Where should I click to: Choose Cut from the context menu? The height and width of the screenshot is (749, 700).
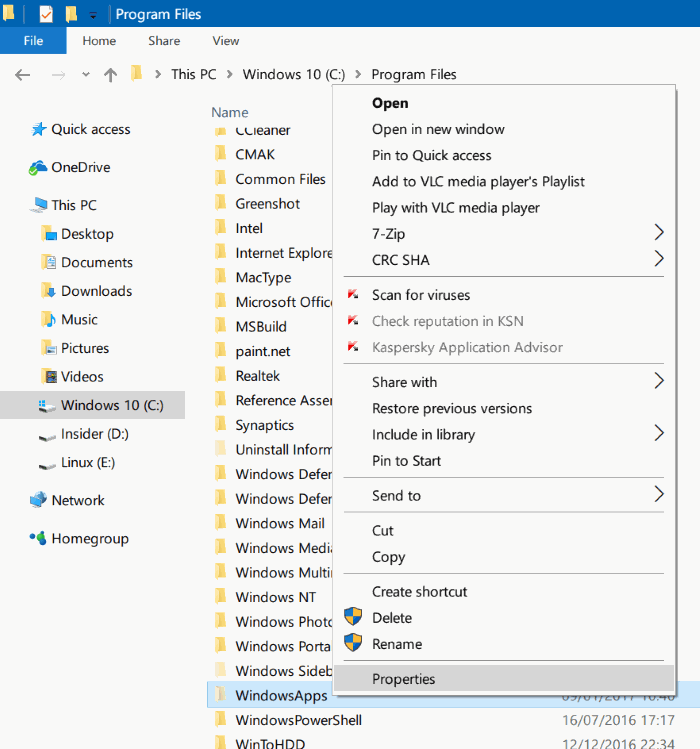coord(504,530)
